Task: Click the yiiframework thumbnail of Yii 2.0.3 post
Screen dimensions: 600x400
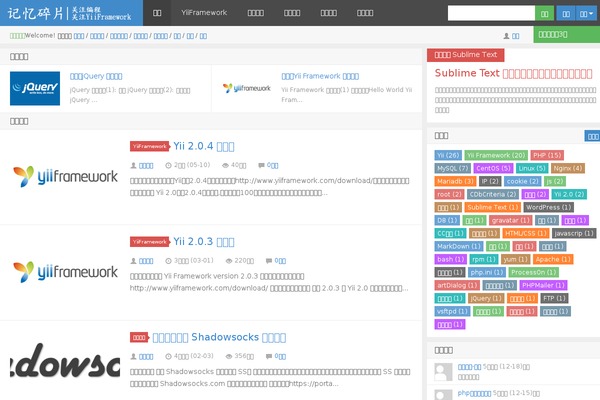Action: click(65, 272)
